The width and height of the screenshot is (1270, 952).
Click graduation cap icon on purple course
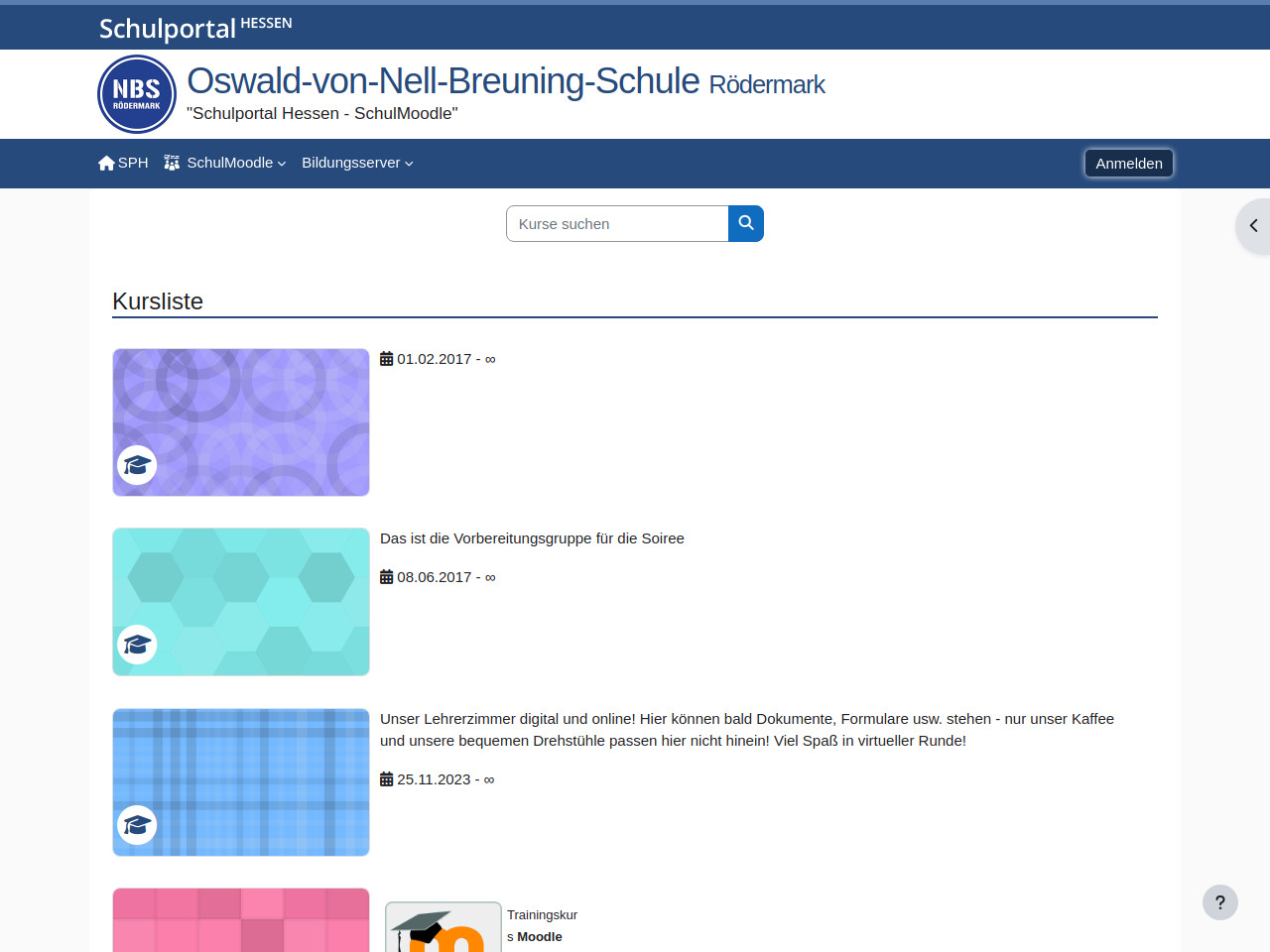pos(137,465)
